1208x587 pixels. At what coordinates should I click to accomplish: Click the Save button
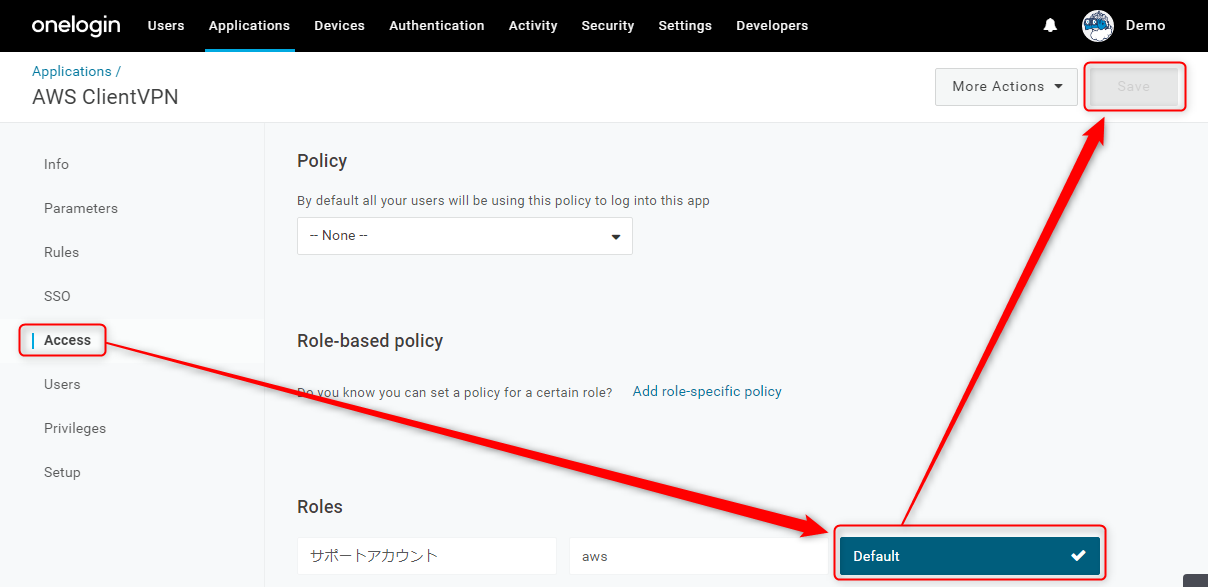click(x=1134, y=86)
